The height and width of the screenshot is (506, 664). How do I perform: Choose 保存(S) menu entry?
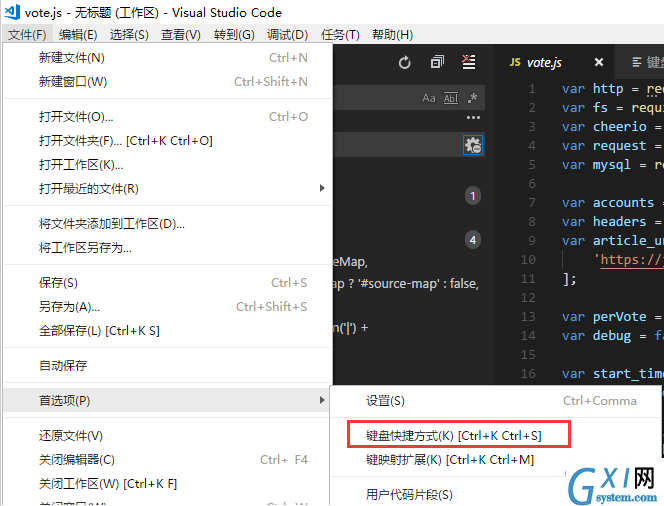[168, 282]
